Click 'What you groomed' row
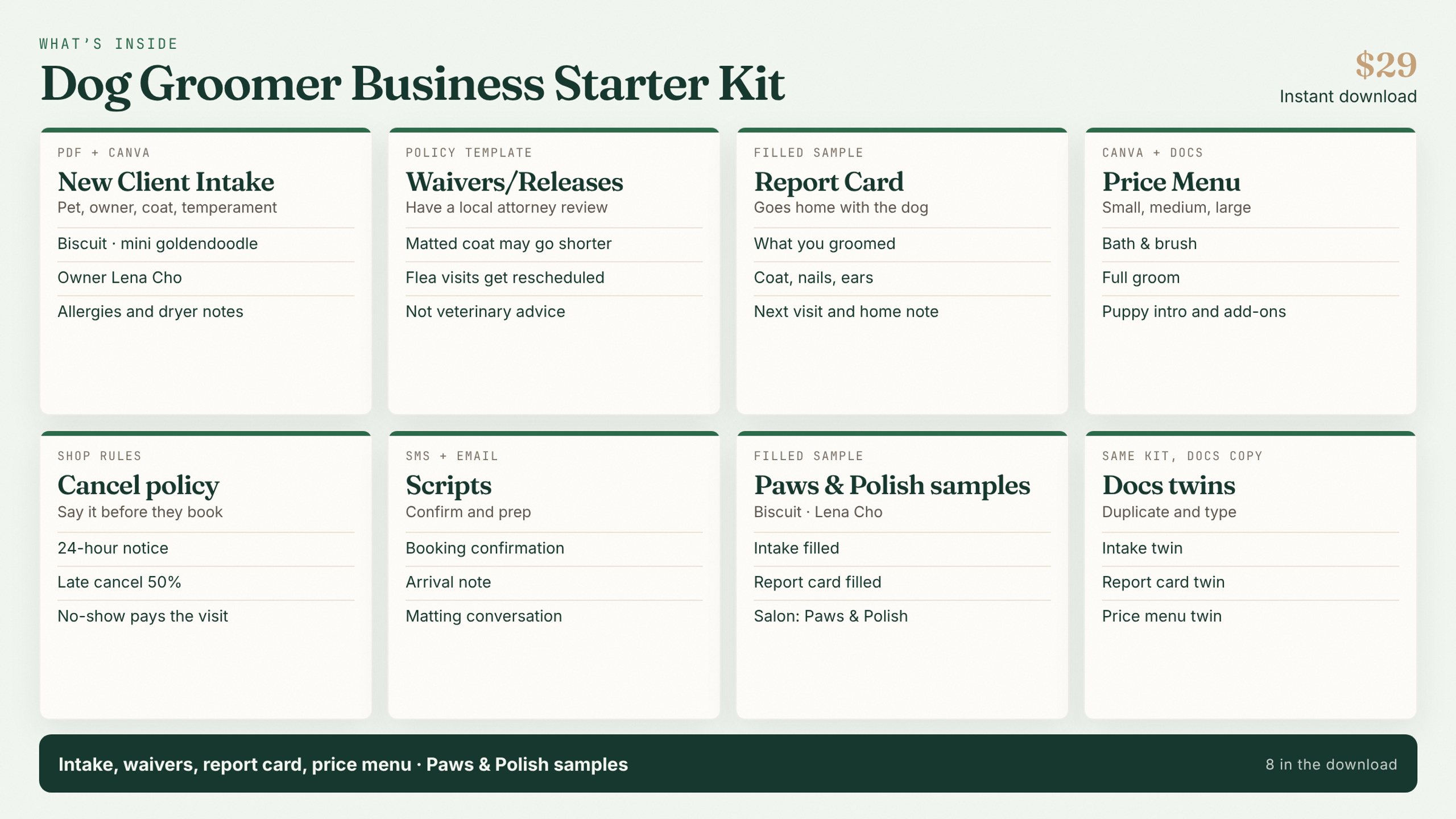Viewport: 1456px width, 819px height. tap(903, 244)
